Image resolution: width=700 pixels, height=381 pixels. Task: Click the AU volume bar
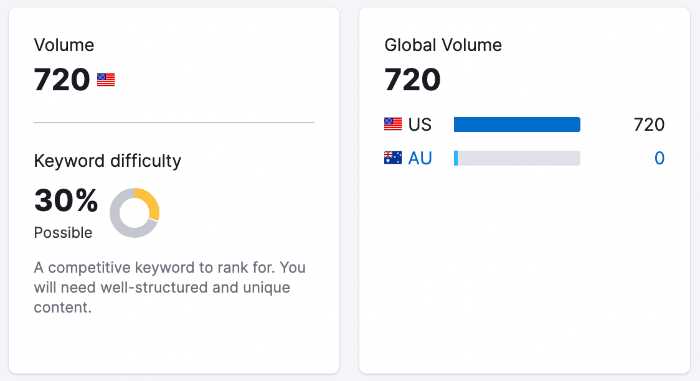coord(517,158)
